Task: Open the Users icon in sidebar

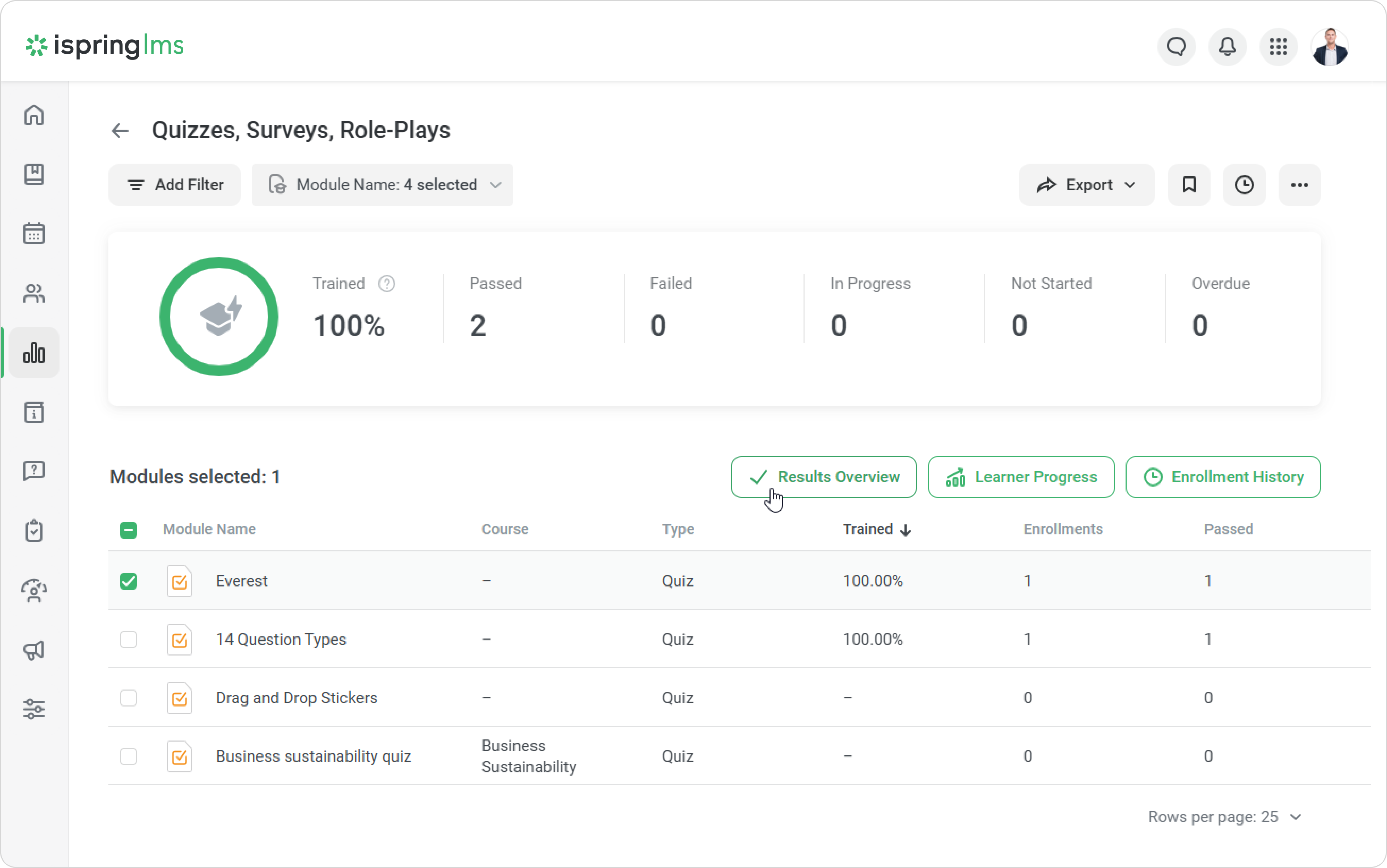Action: pos(34,293)
